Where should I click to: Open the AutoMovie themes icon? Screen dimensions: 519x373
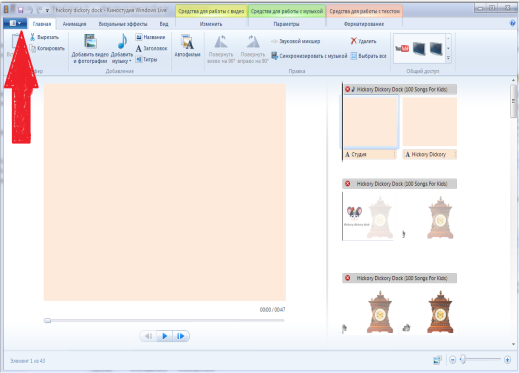(x=187, y=43)
